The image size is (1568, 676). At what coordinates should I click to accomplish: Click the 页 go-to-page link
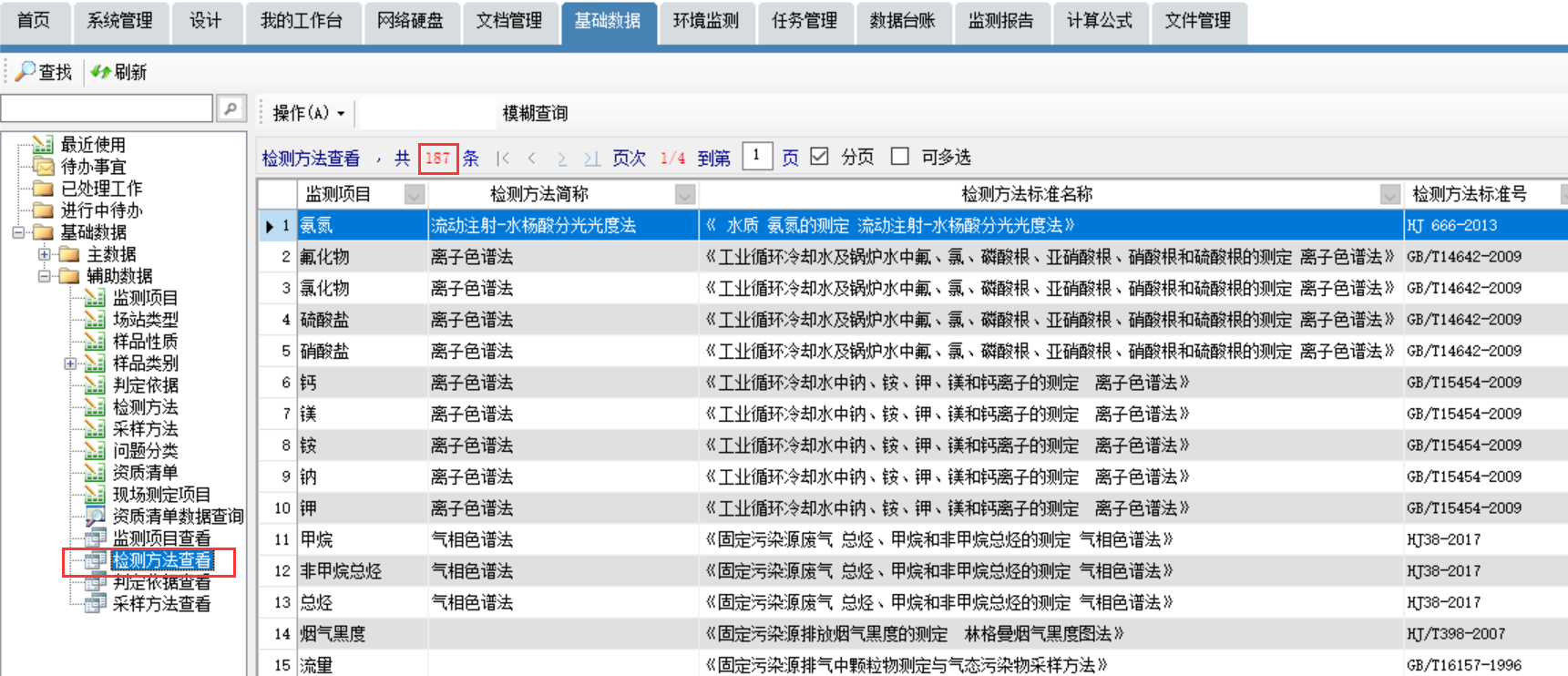coord(790,158)
